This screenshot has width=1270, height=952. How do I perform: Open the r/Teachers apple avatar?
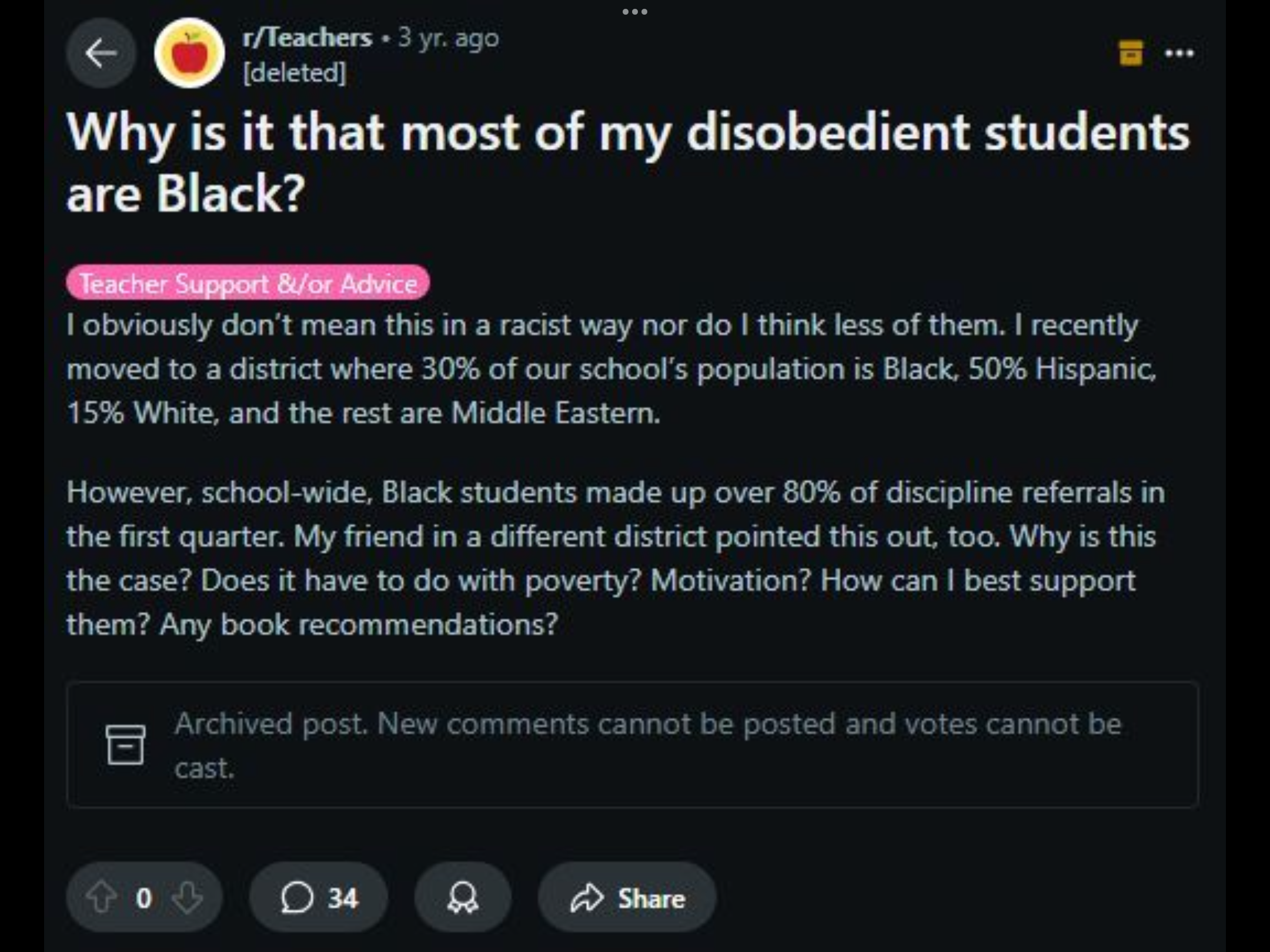[189, 53]
